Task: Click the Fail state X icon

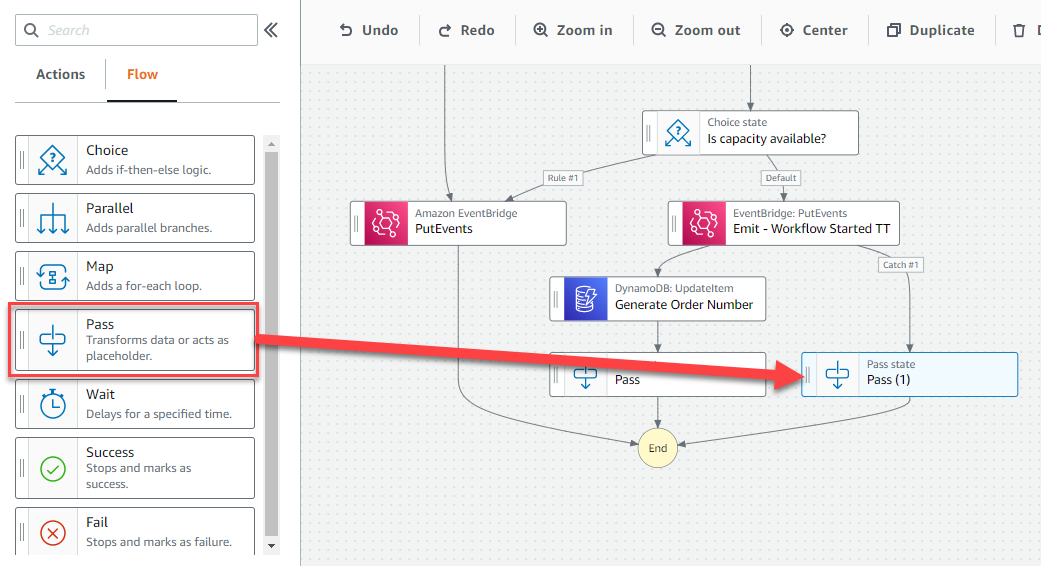Action: (52, 532)
